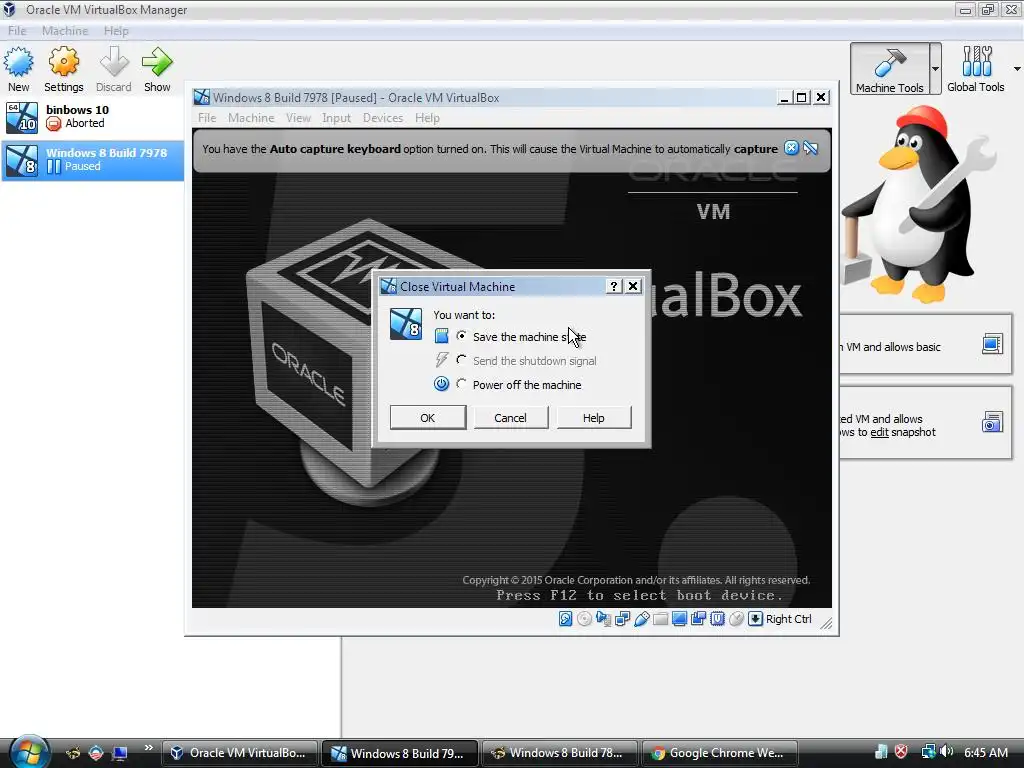Open Help menu in VirtualBox Manager
Screen dimensions: 1024x768
pos(116,31)
